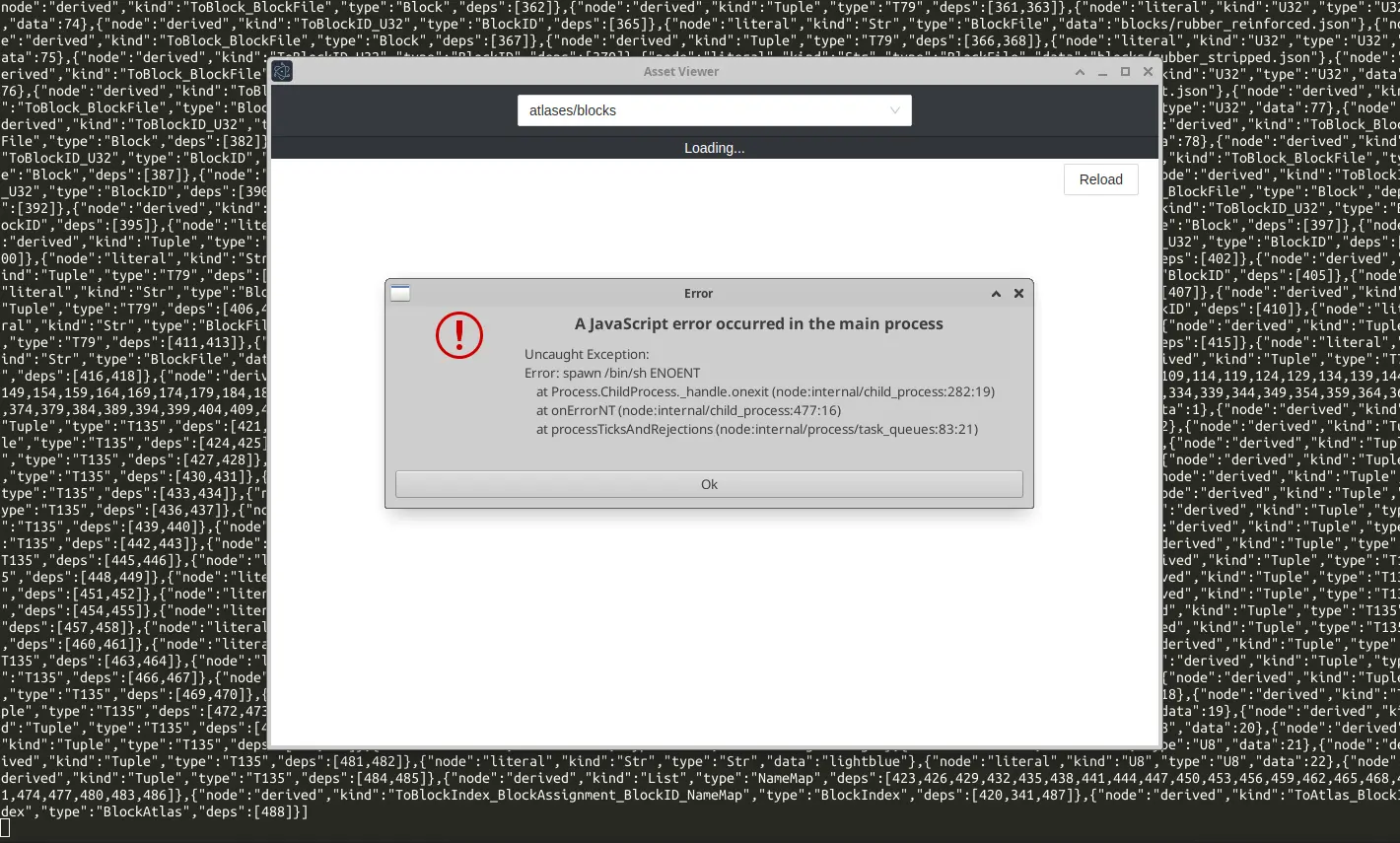Click the Loading... status bar
The height and width of the screenshot is (843, 1400).
click(714, 148)
